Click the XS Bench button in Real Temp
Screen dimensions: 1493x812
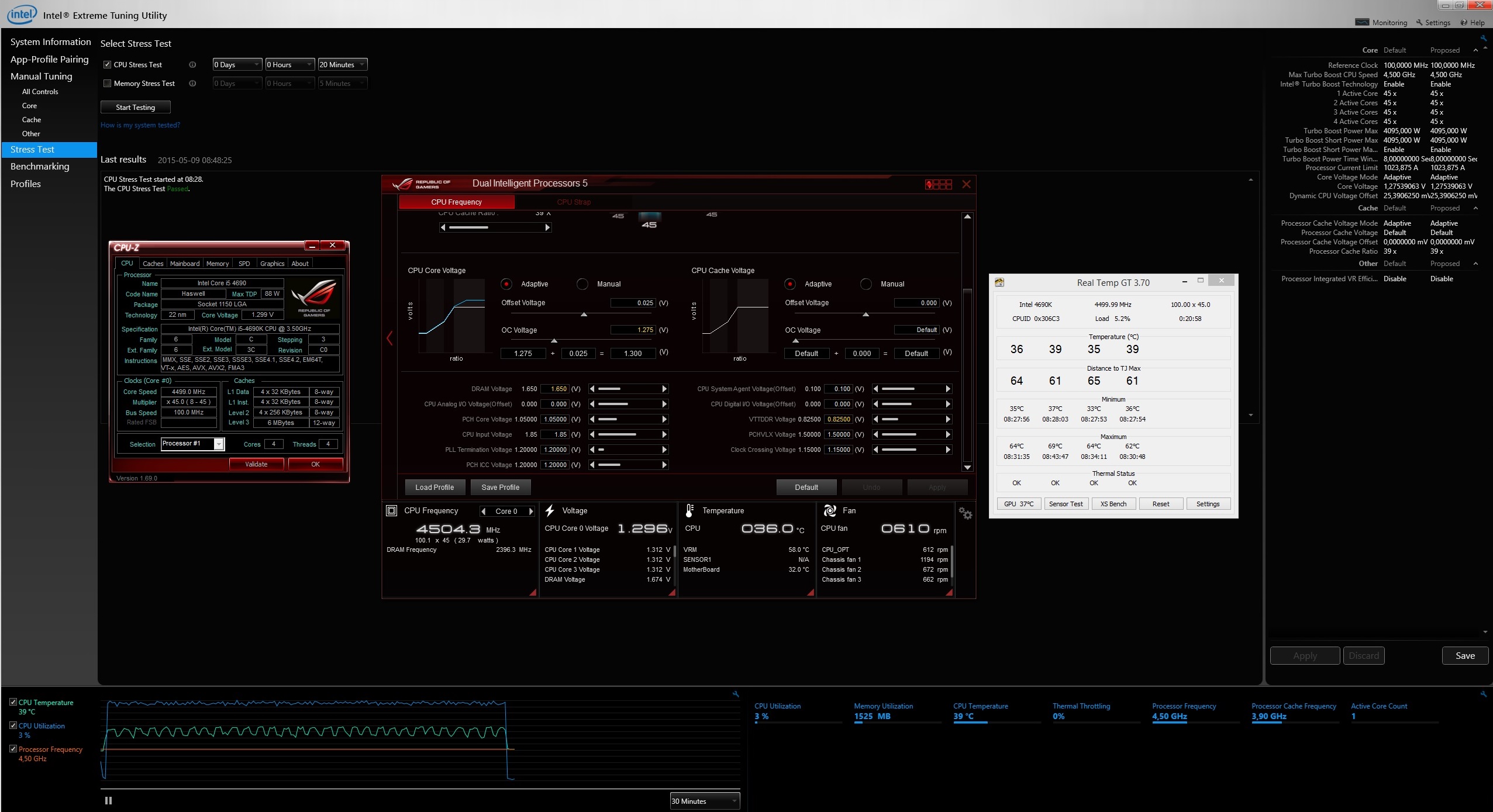point(1113,504)
